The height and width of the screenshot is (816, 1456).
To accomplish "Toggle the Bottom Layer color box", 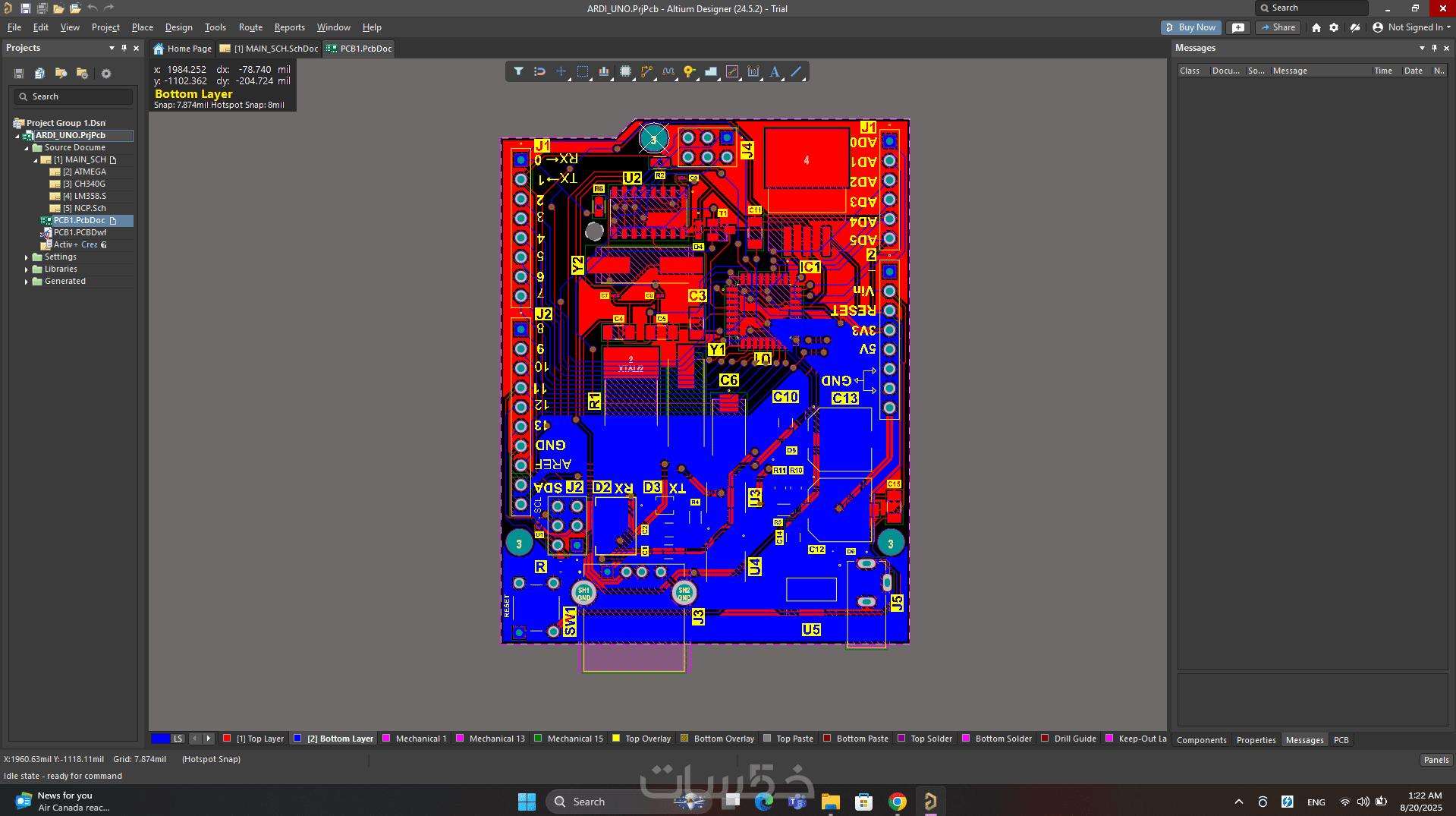I will point(297,739).
